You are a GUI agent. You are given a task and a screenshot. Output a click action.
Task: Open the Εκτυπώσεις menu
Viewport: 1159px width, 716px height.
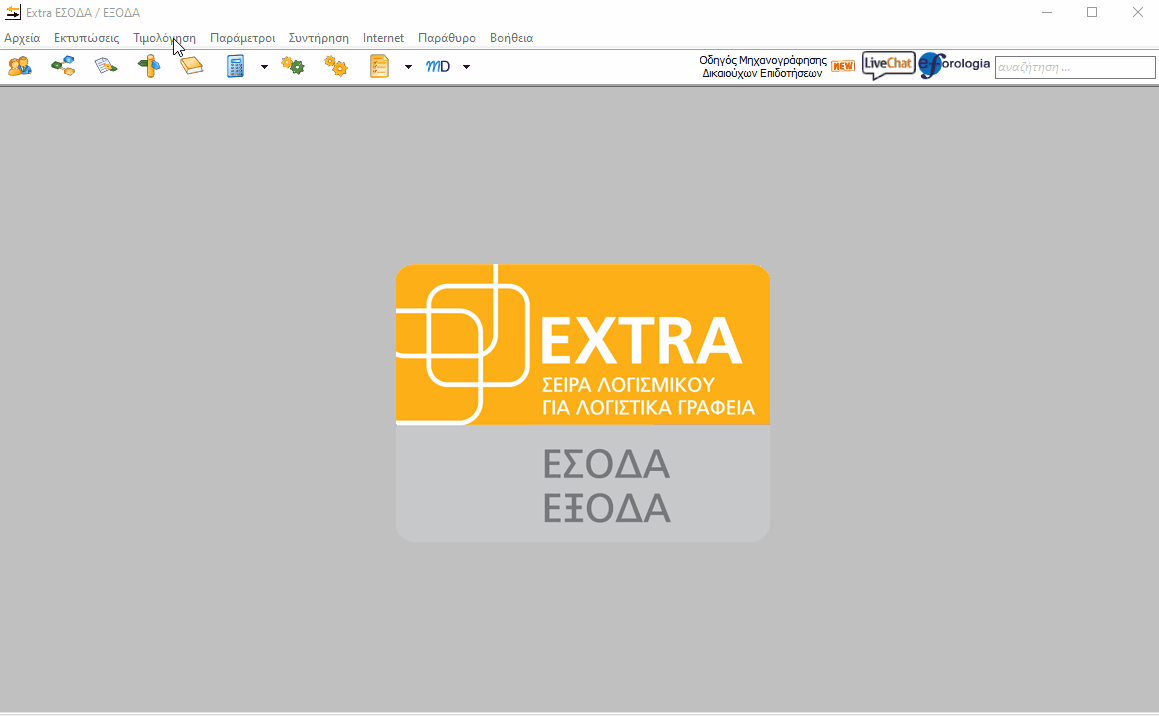point(86,38)
